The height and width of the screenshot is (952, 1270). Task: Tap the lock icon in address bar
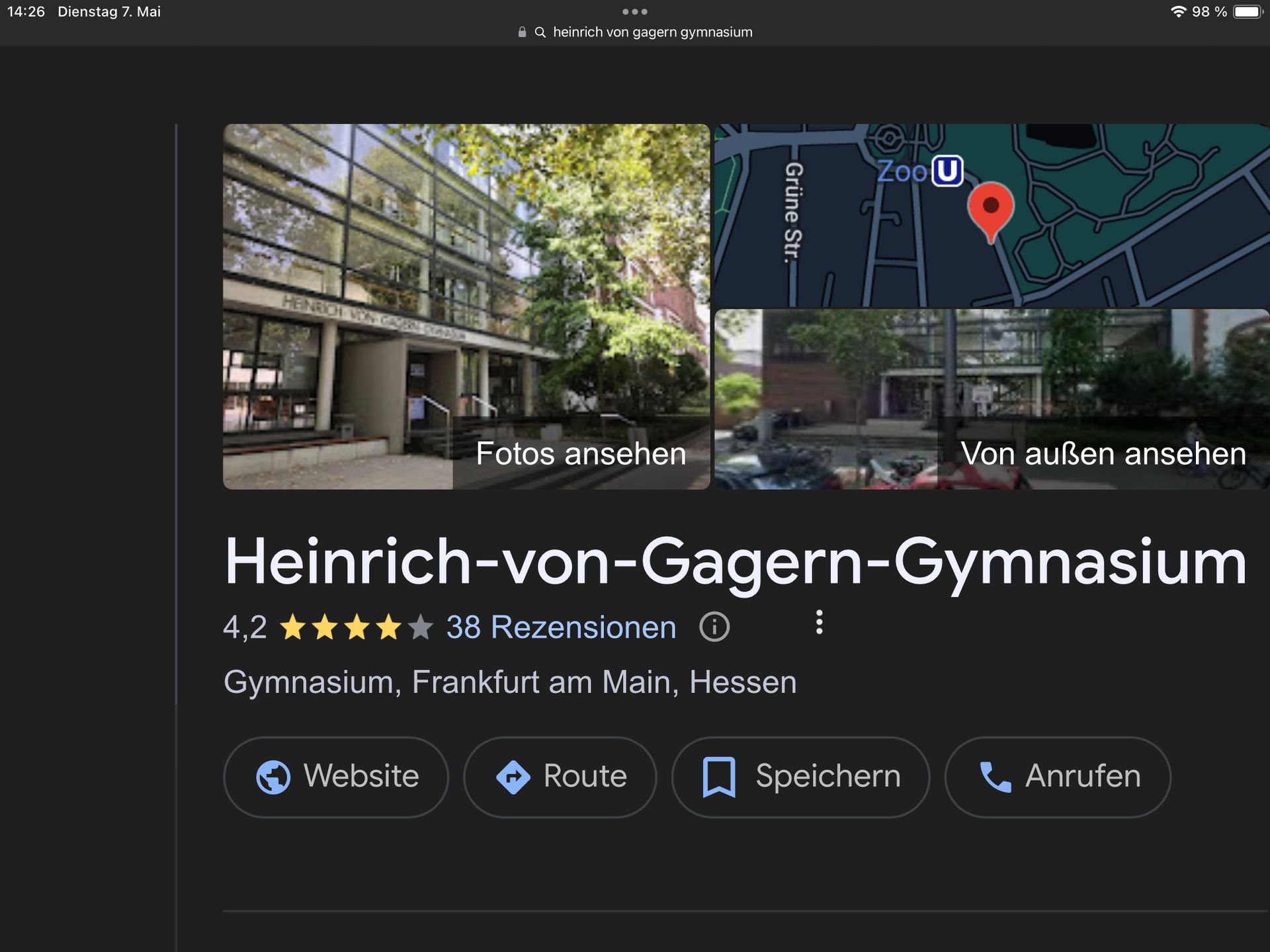pyautogui.click(x=522, y=32)
